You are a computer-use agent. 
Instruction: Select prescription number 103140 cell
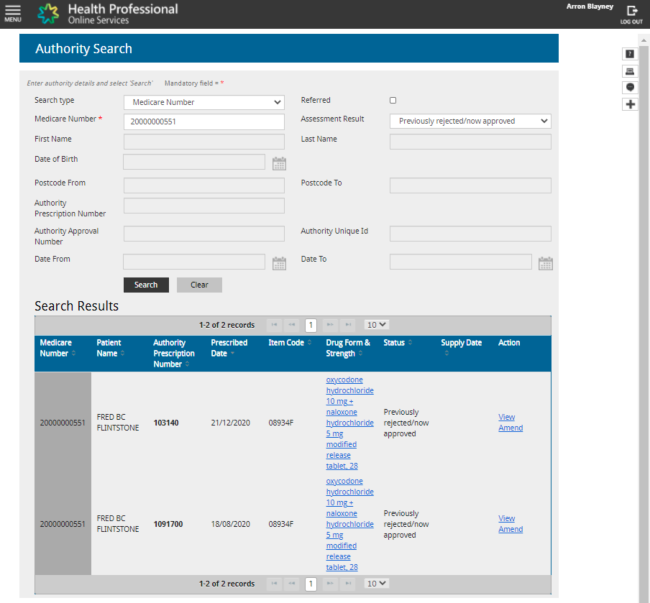tap(166, 423)
